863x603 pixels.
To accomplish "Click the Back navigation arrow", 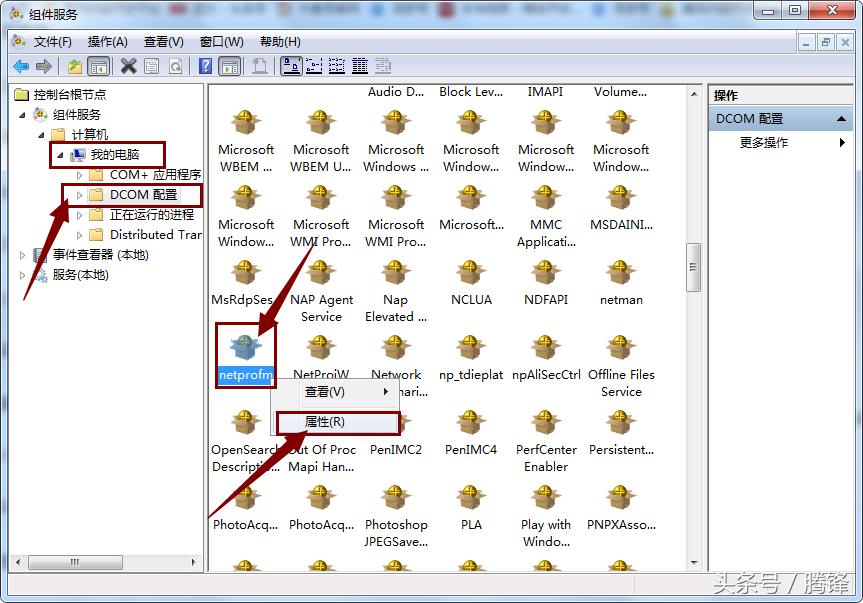I will coord(22,65).
